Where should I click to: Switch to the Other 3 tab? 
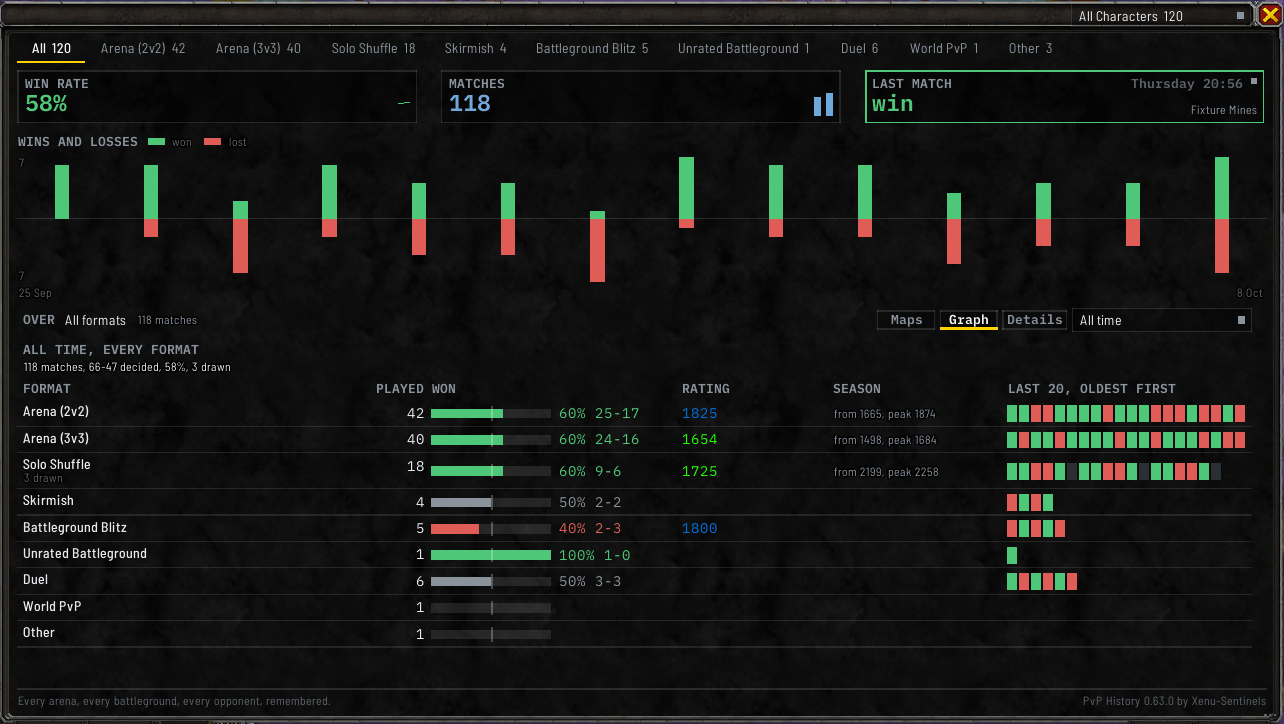click(1030, 48)
